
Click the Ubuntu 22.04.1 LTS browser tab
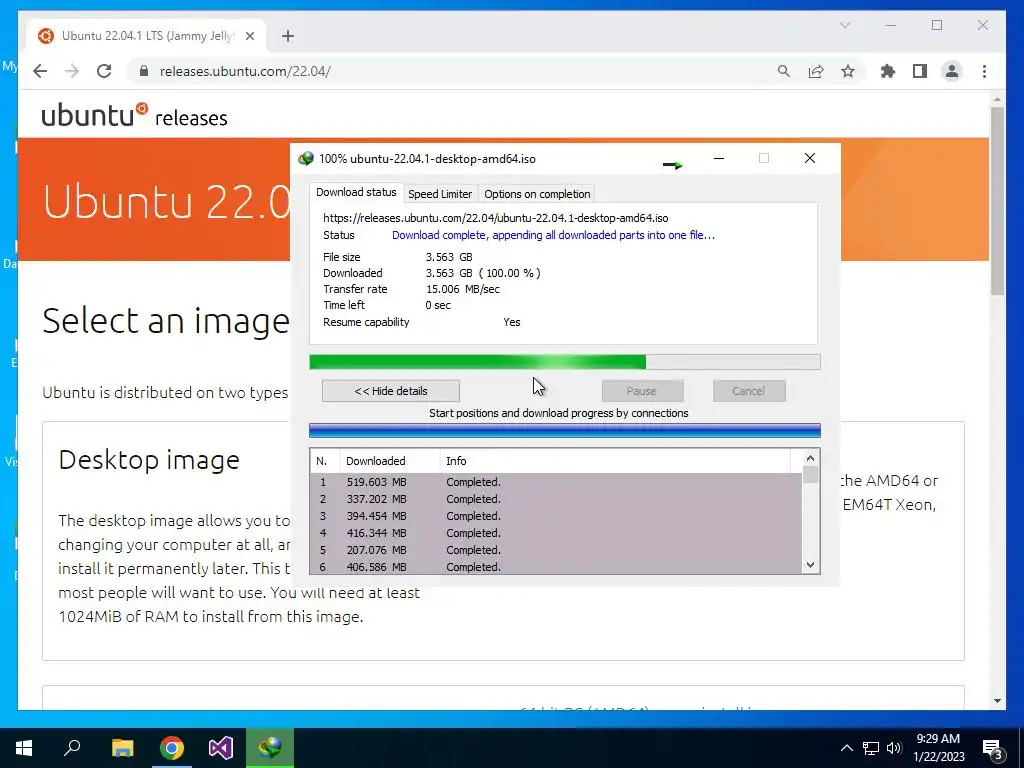point(147,36)
